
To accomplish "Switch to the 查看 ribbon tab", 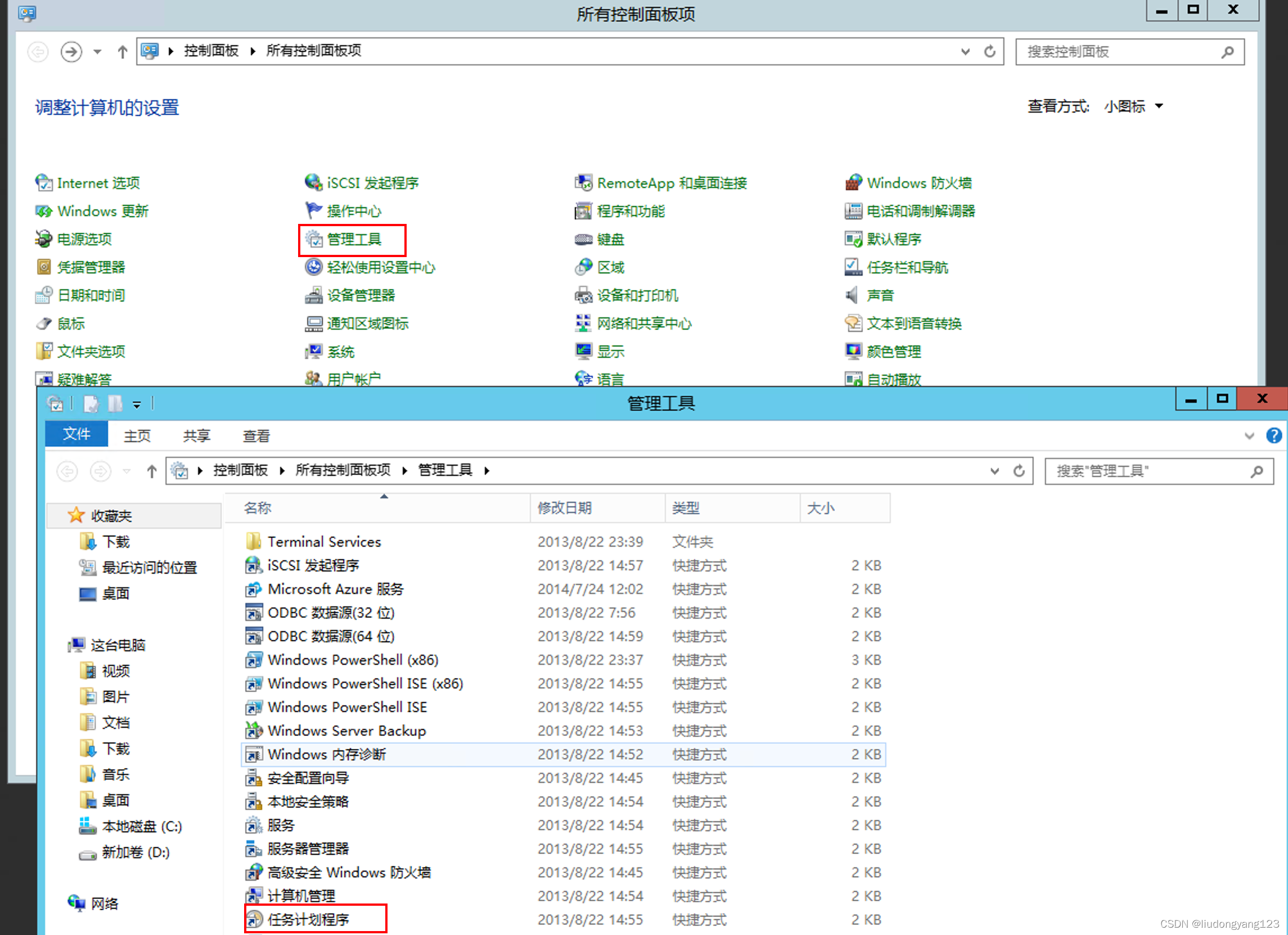I will tap(256, 435).
